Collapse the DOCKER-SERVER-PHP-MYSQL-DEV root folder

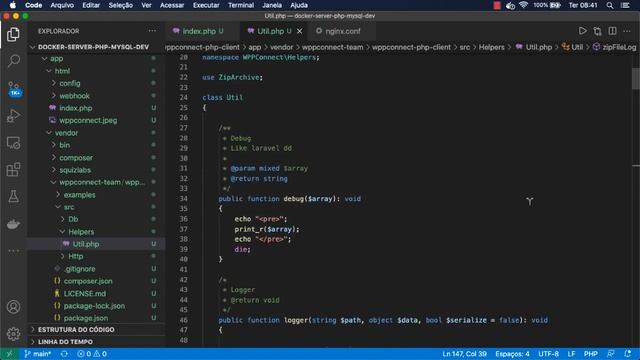click(93, 47)
